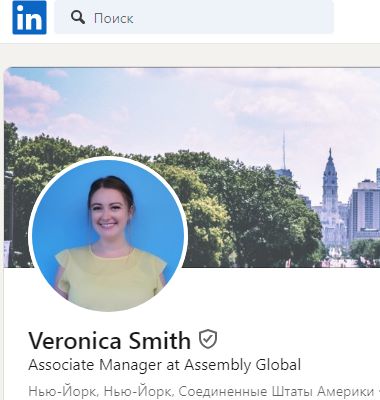Click the blue backdrop inside the profile photo
380x400 pixels.
pyautogui.click(x=157, y=207)
